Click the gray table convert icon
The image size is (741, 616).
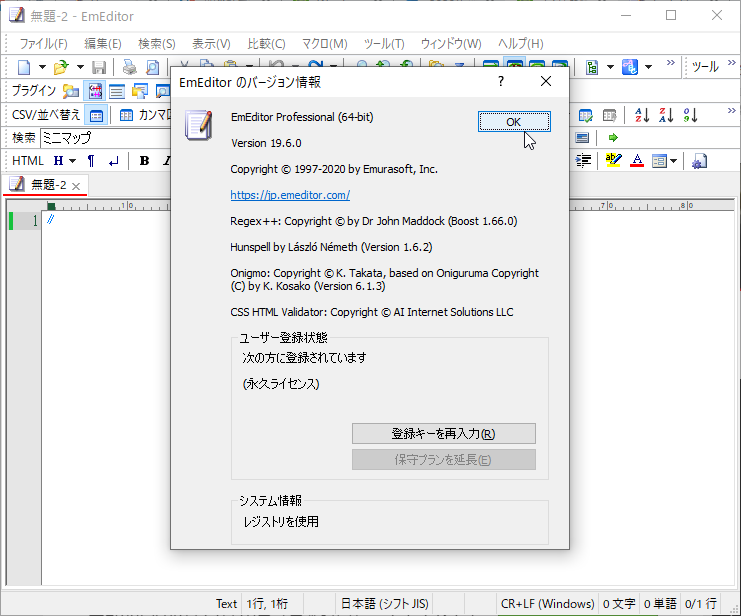[x=610, y=115]
